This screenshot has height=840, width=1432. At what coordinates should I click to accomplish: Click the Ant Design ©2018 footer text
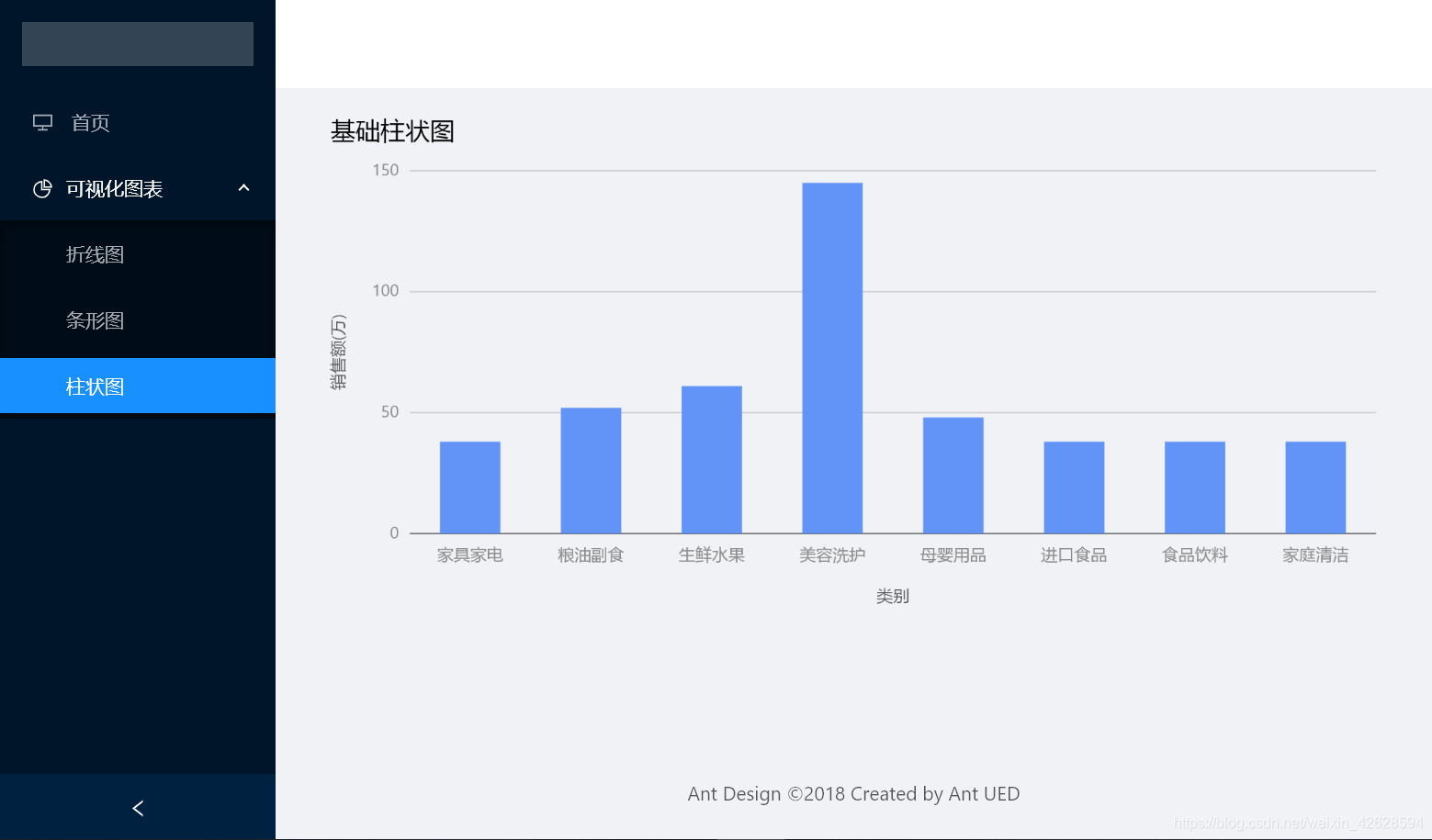(x=853, y=794)
